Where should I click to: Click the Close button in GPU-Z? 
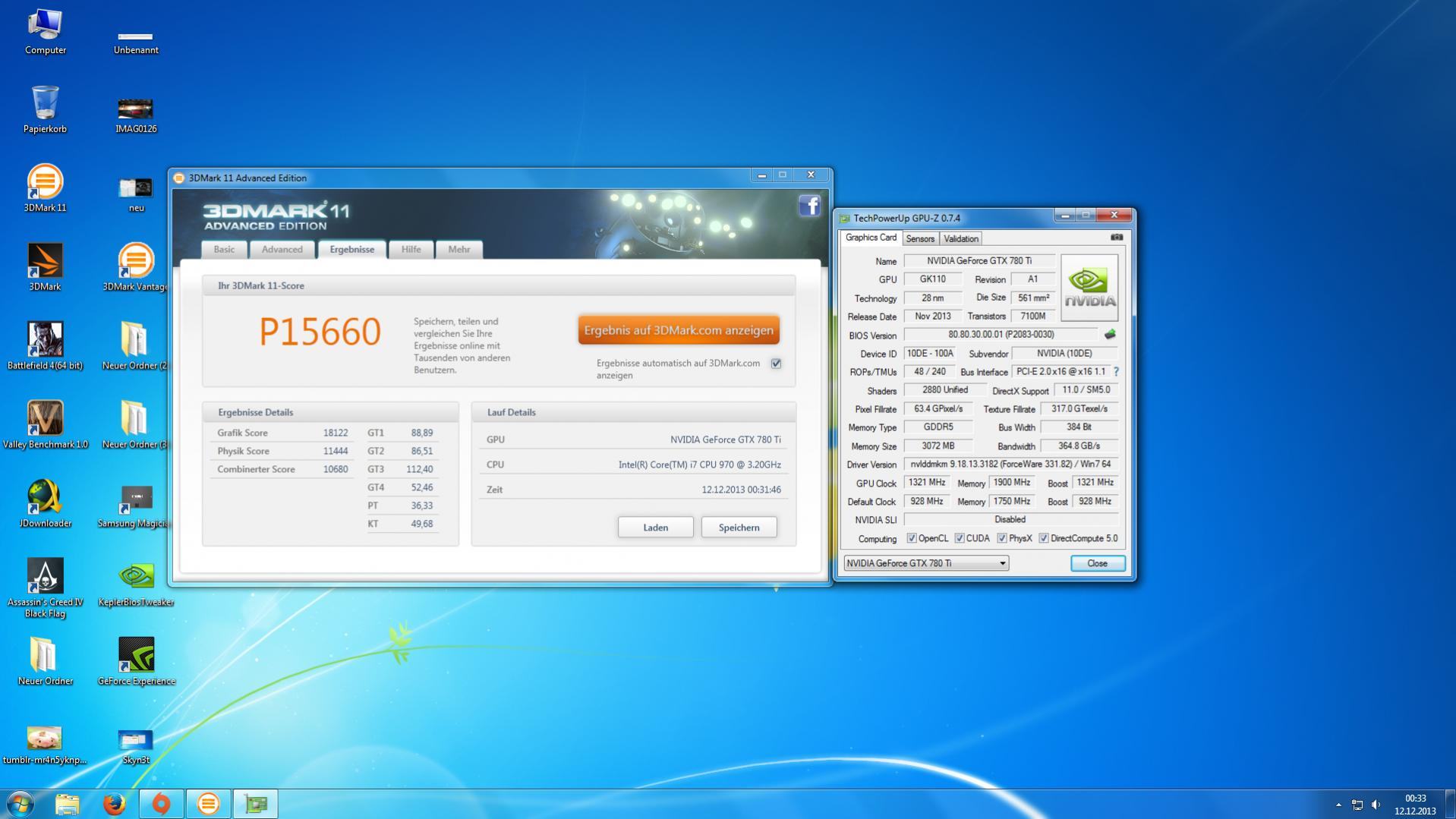(1097, 563)
